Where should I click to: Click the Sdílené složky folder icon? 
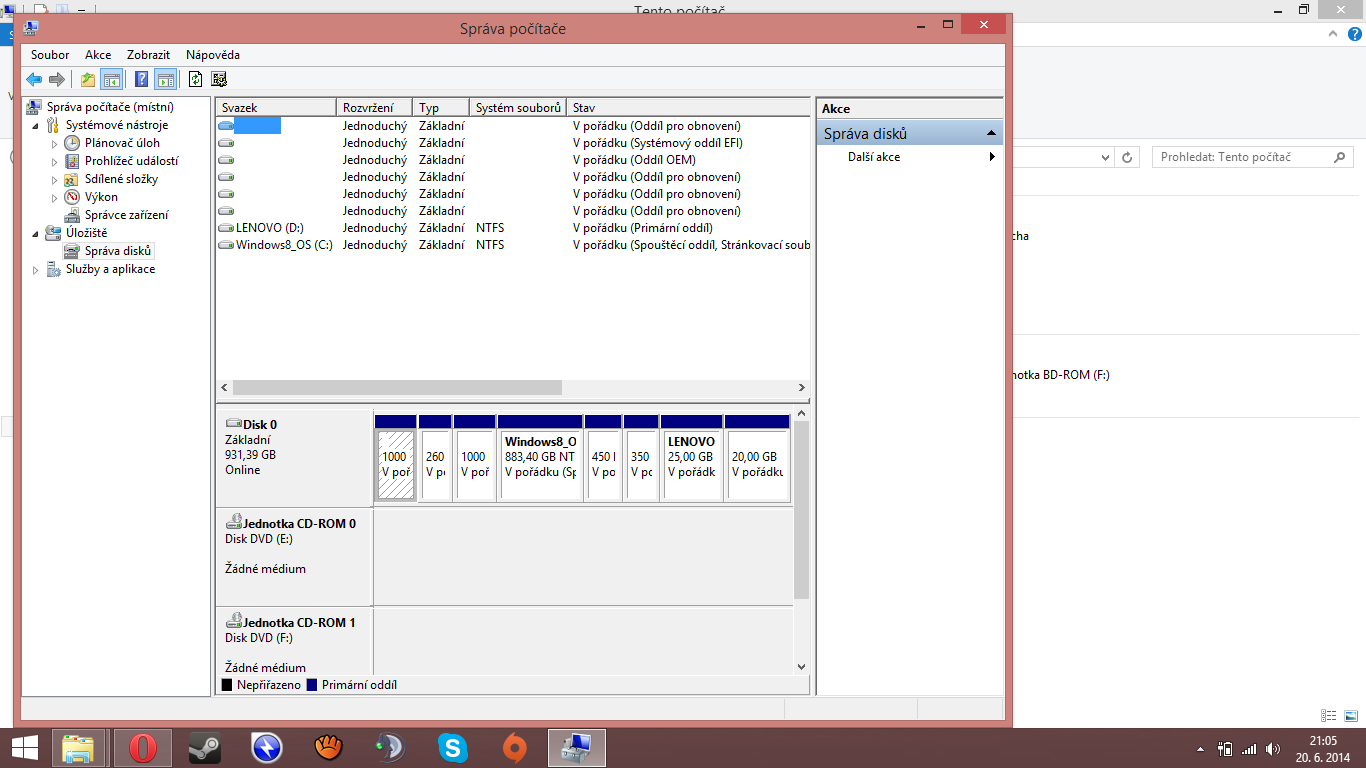(x=72, y=179)
